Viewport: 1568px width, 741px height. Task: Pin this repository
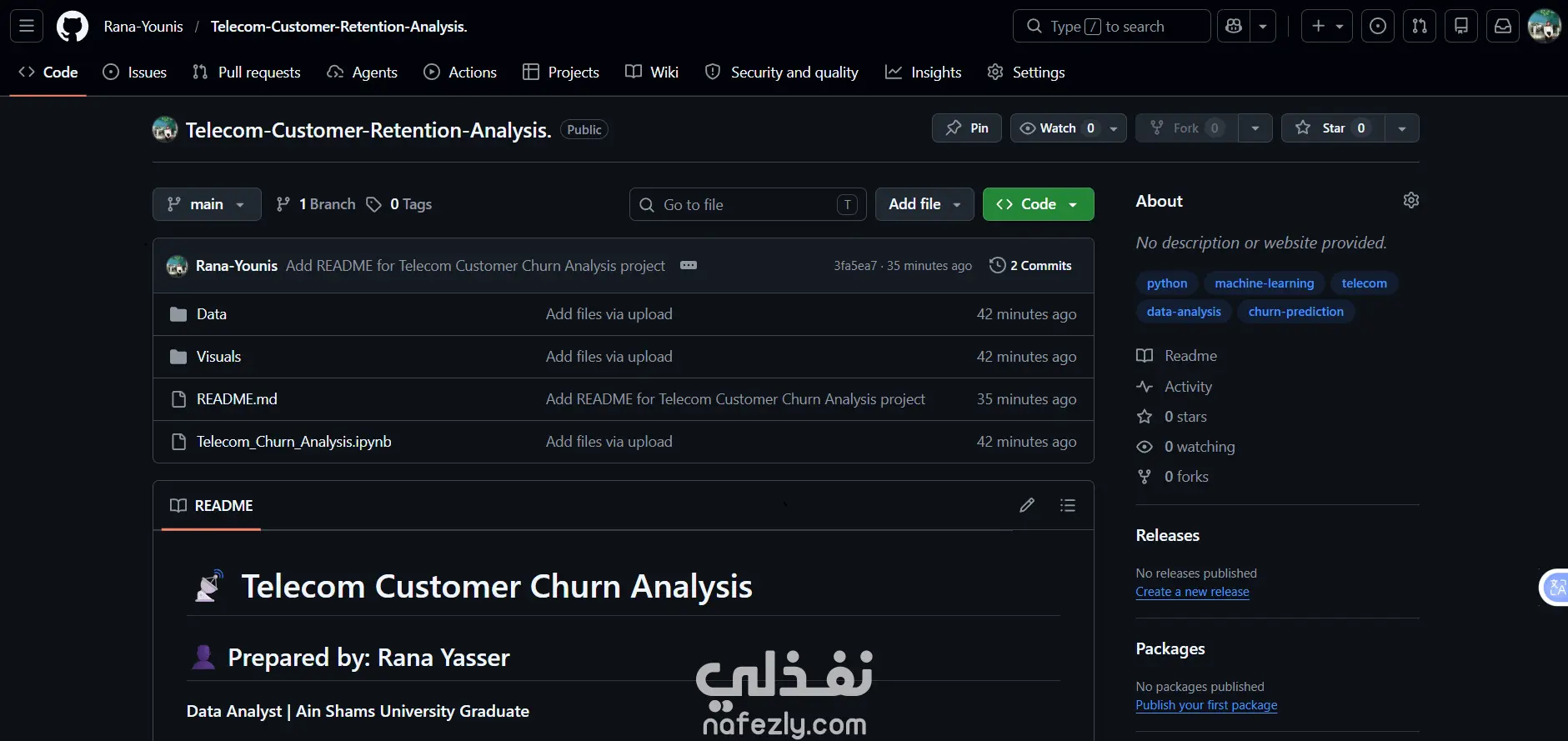point(967,128)
